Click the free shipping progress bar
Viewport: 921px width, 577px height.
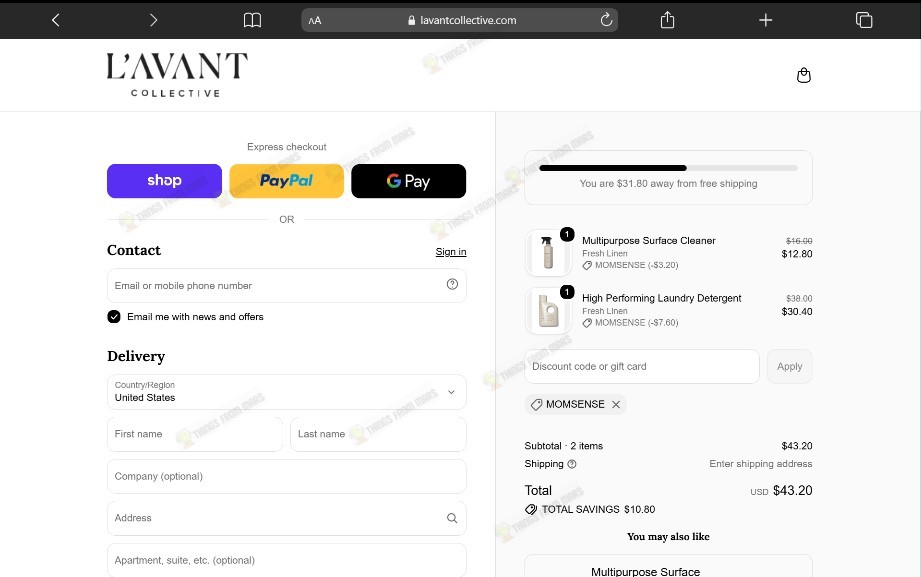668,168
